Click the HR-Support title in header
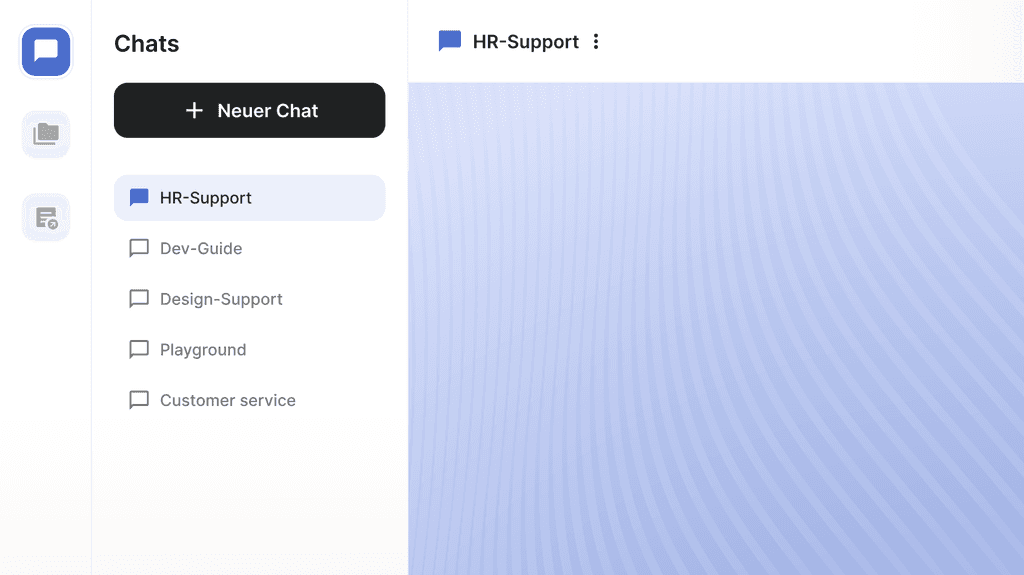This screenshot has height=575, width=1024. pos(526,42)
